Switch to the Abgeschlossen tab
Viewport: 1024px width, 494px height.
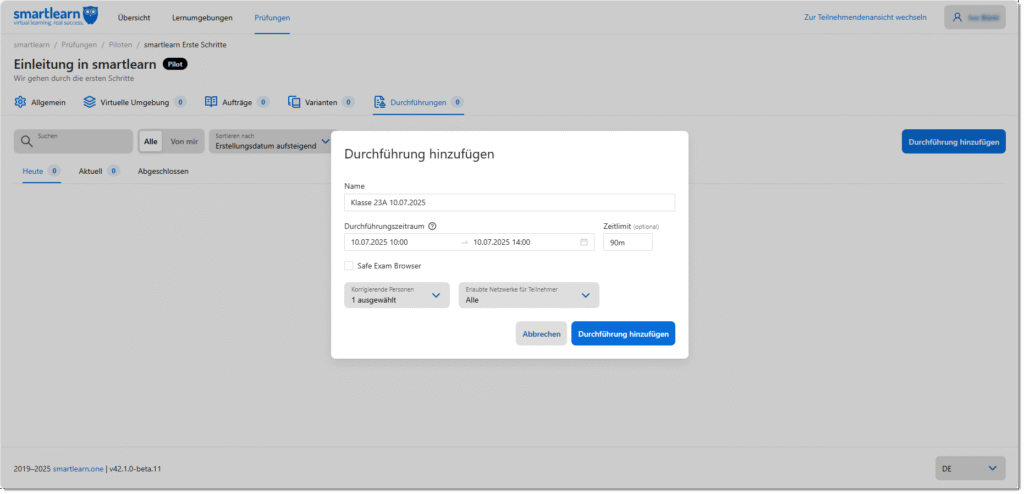click(163, 171)
